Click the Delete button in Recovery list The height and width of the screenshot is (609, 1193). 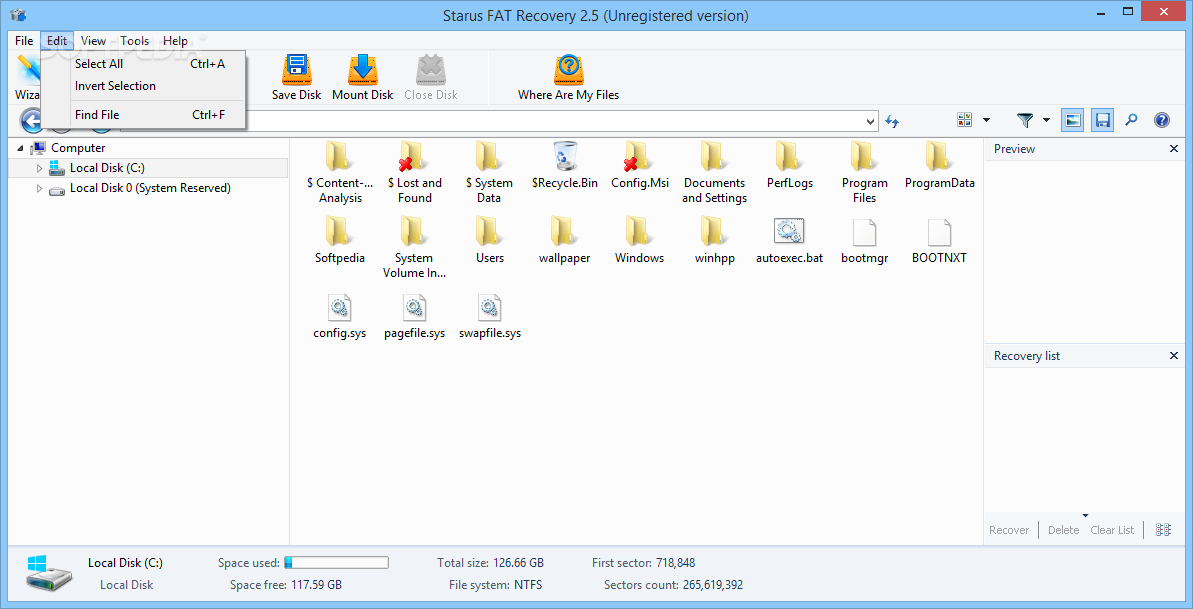pyautogui.click(x=1063, y=530)
